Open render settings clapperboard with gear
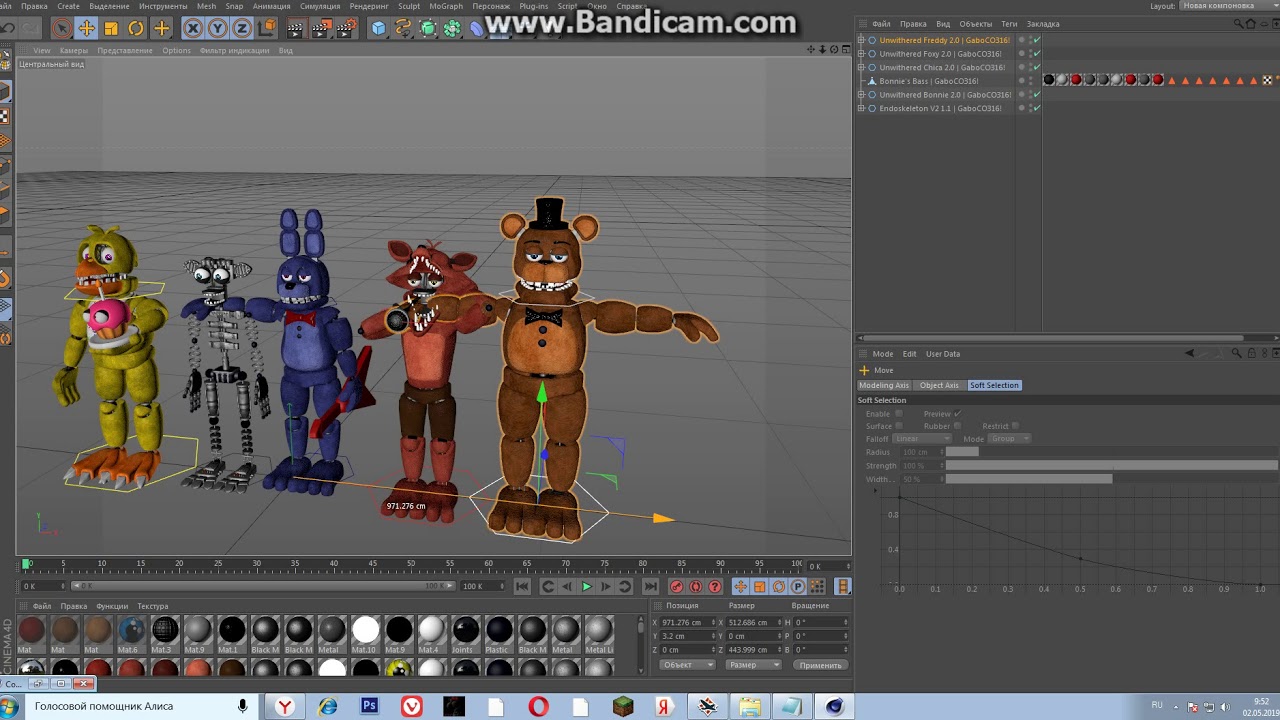The width and height of the screenshot is (1280, 720). click(x=346, y=28)
